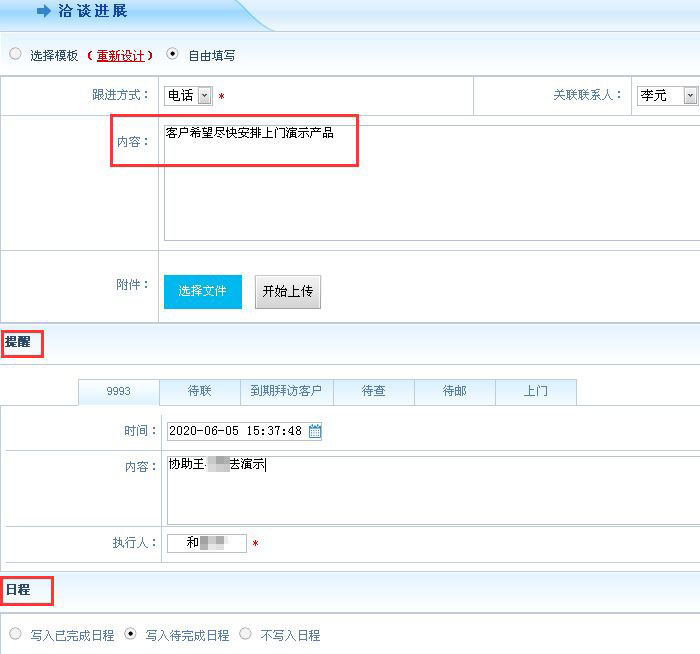
Task: Click the reminder 时间 input field
Action: point(236,431)
